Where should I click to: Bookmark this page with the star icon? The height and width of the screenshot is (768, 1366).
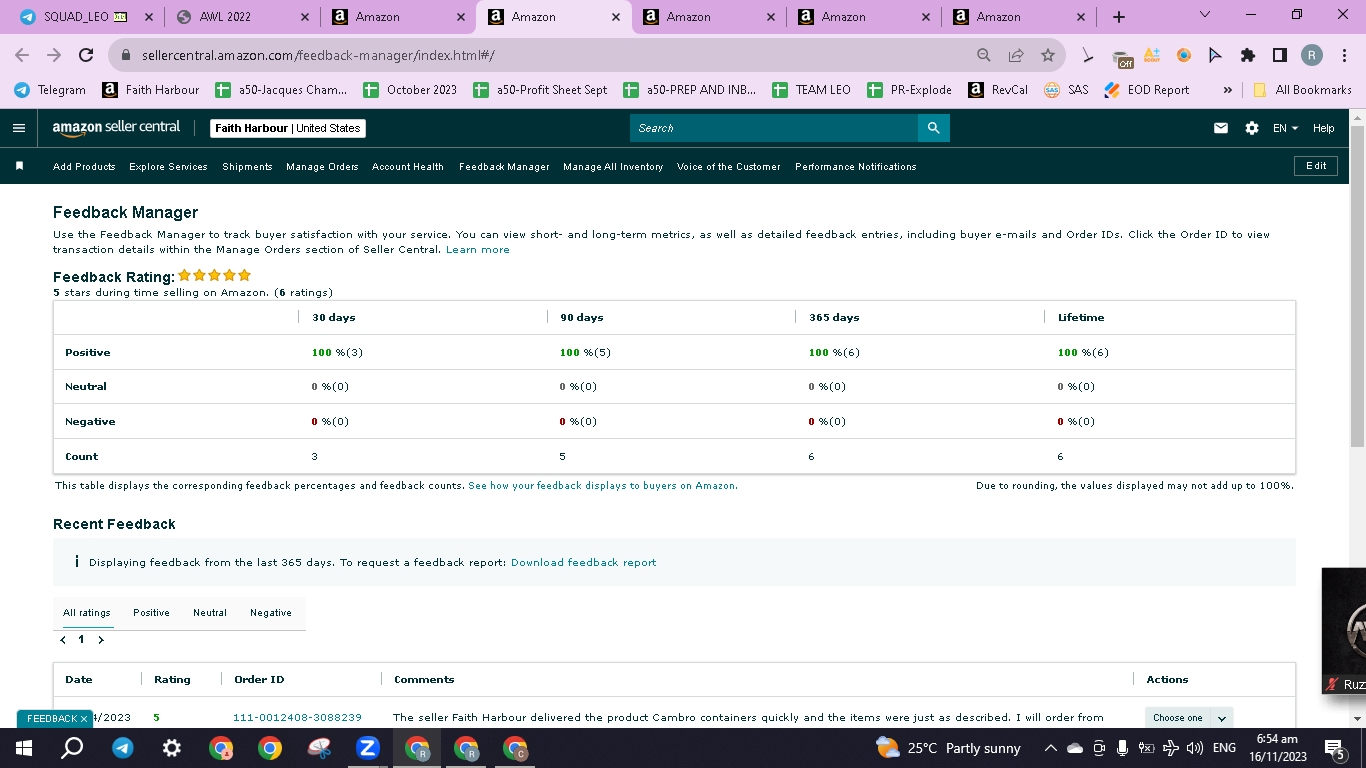(x=1047, y=56)
